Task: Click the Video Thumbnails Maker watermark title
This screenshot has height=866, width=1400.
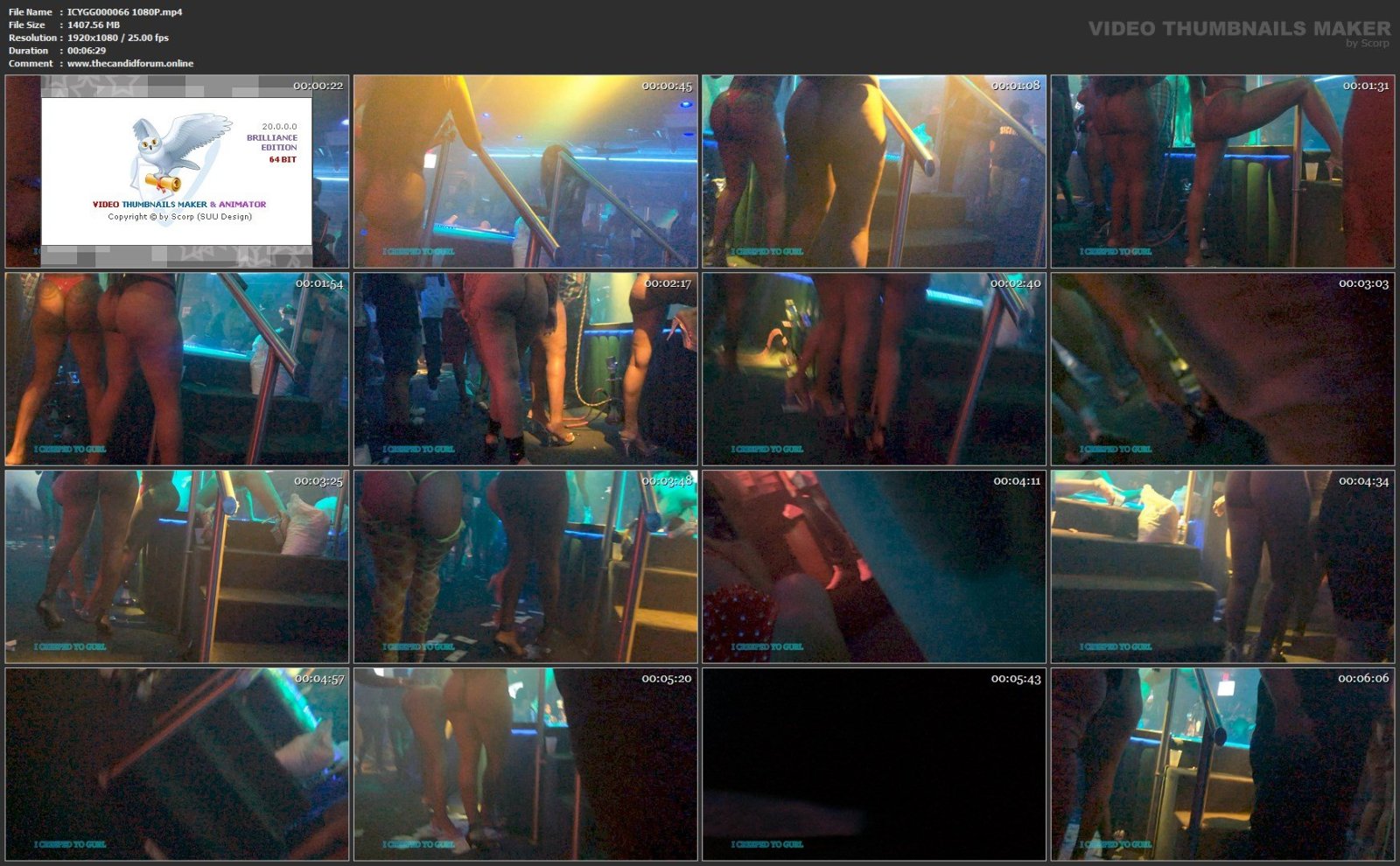Action: [x=1238, y=29]
